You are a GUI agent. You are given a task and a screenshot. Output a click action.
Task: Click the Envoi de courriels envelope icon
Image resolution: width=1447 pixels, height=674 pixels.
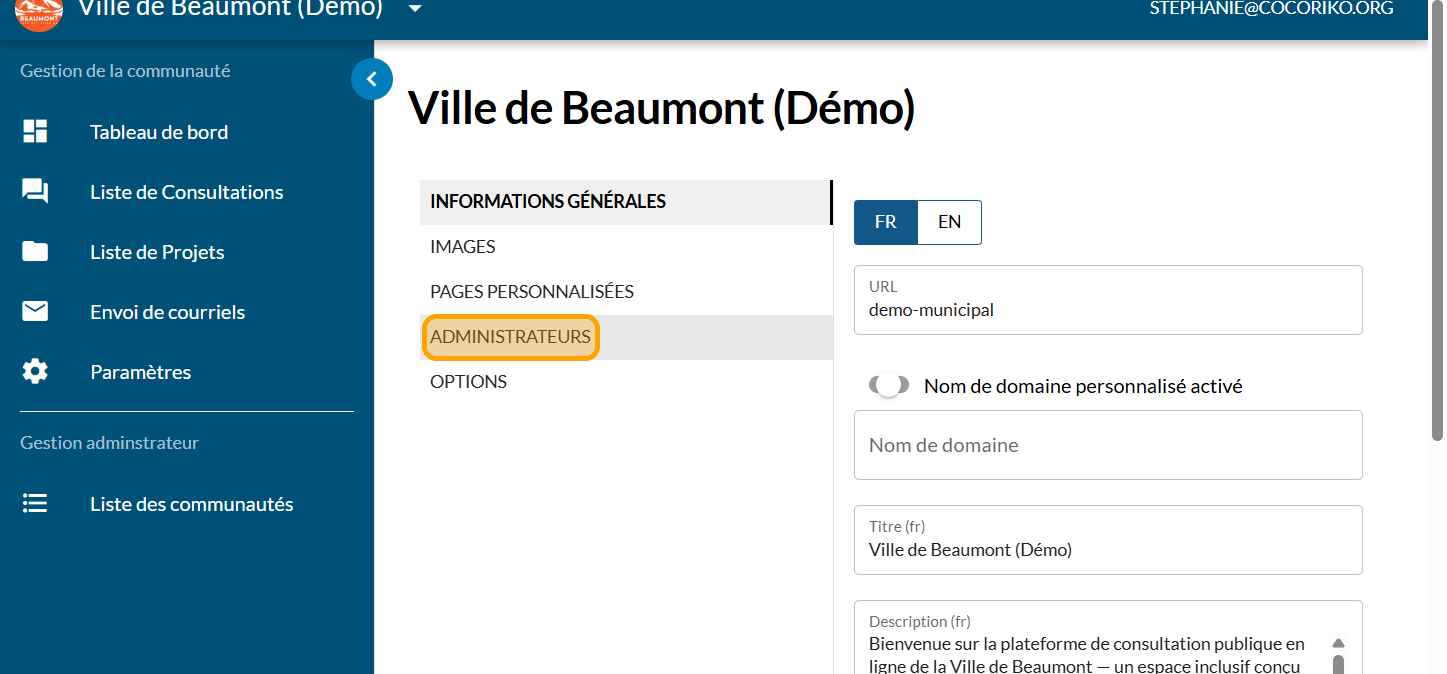[35, 312]
